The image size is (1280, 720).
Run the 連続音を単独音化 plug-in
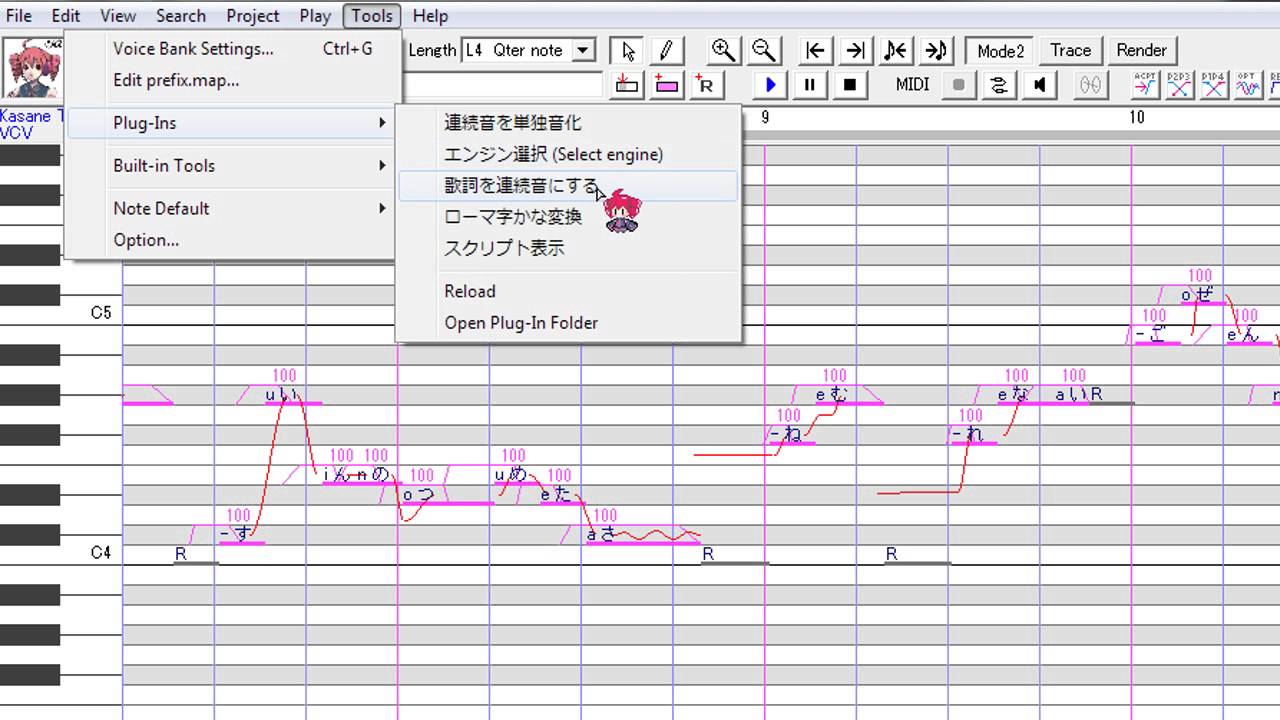coord(568,123)
